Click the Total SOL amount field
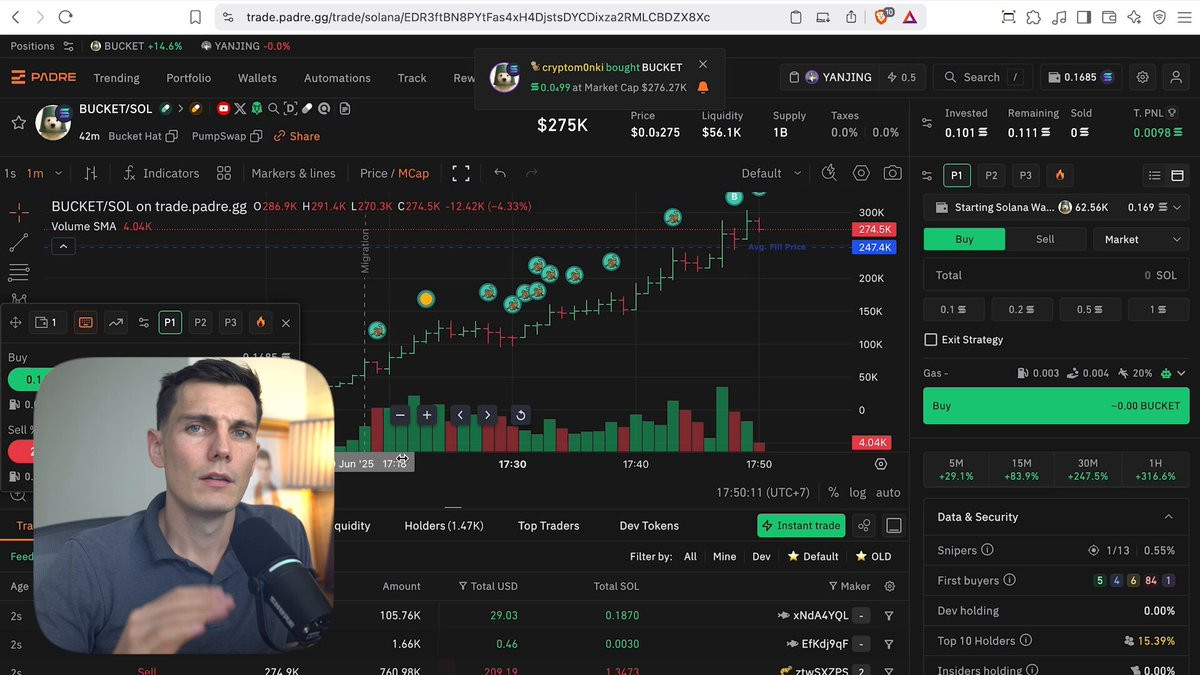 point(1056,275)
